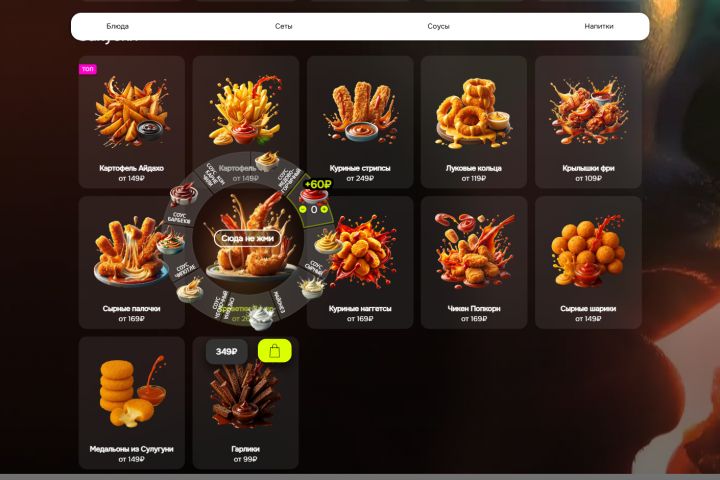
Task: Click the 349₽ price badge
Action: [x=226, y=351]
